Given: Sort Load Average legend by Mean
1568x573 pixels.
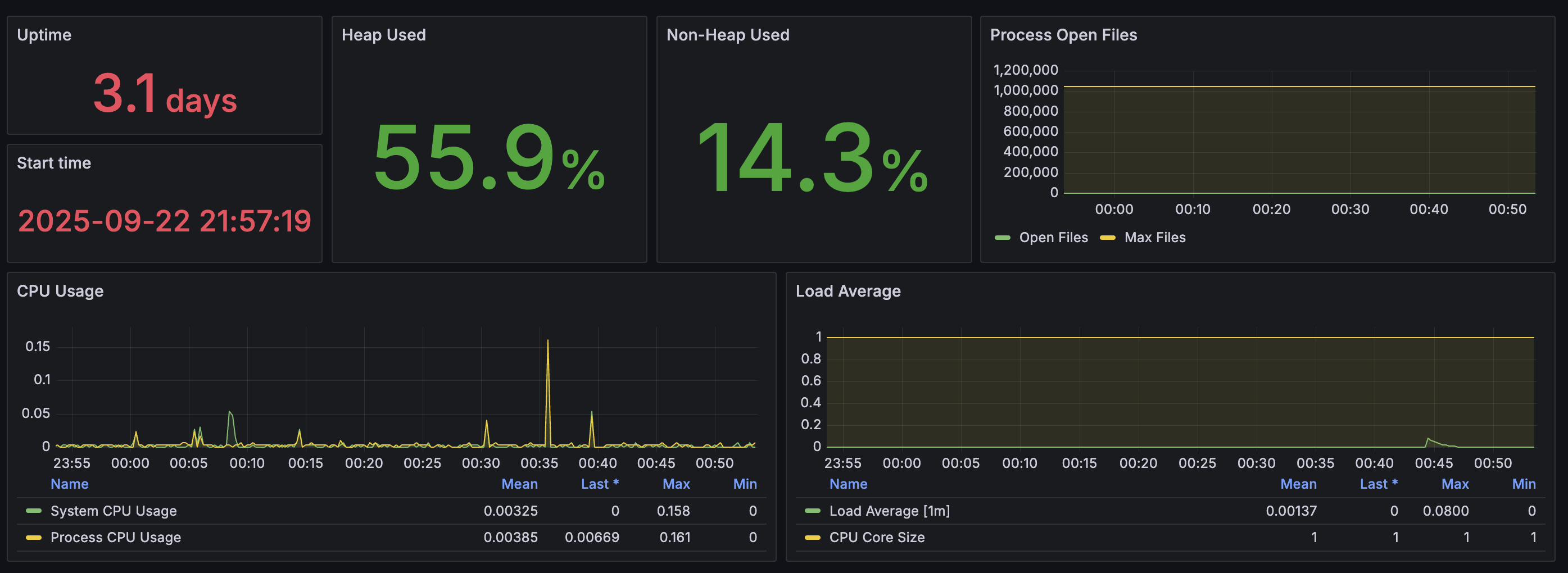Looking at the screenshot, I should point(1298,484).
